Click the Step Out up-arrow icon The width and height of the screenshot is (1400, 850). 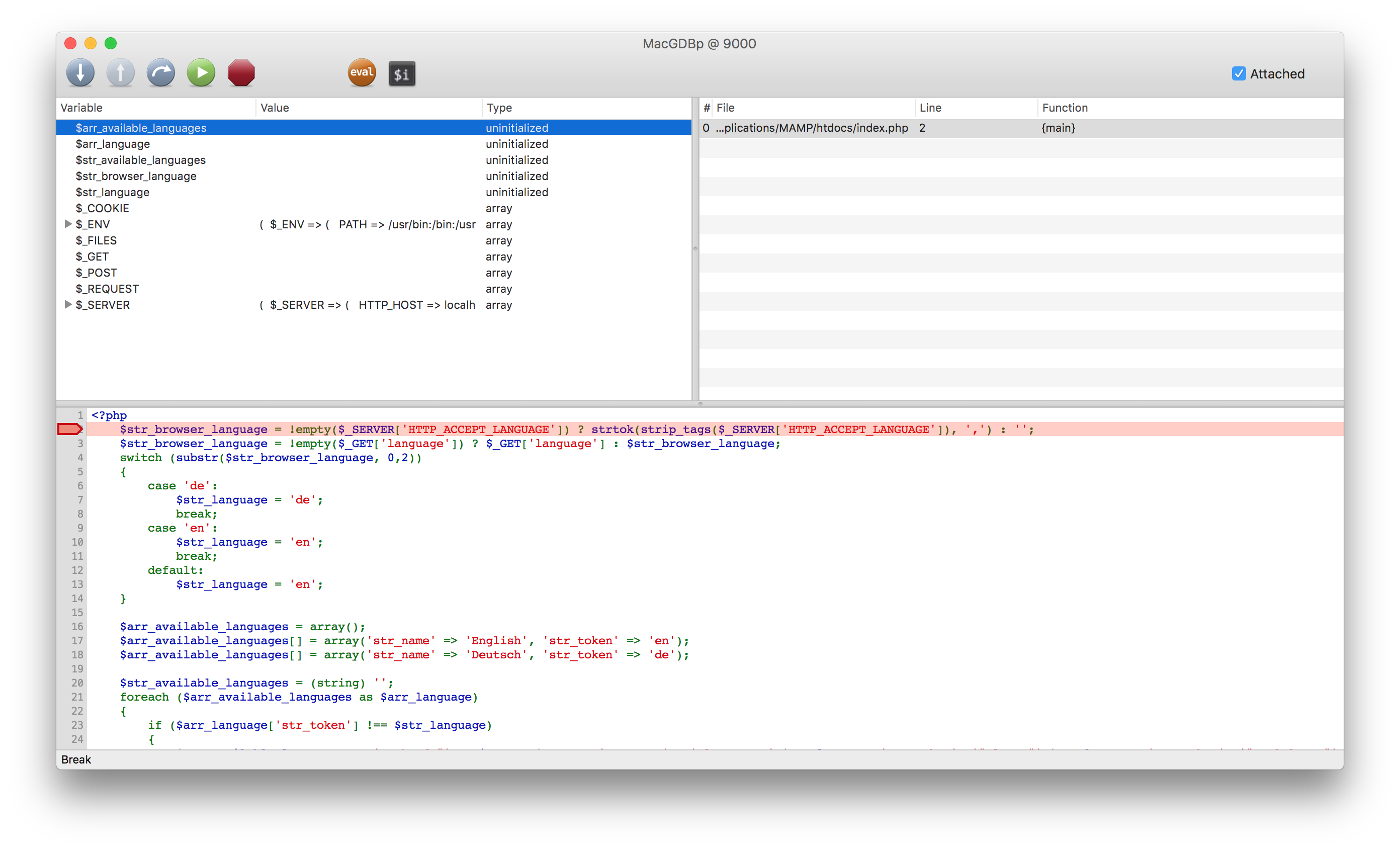121,73
